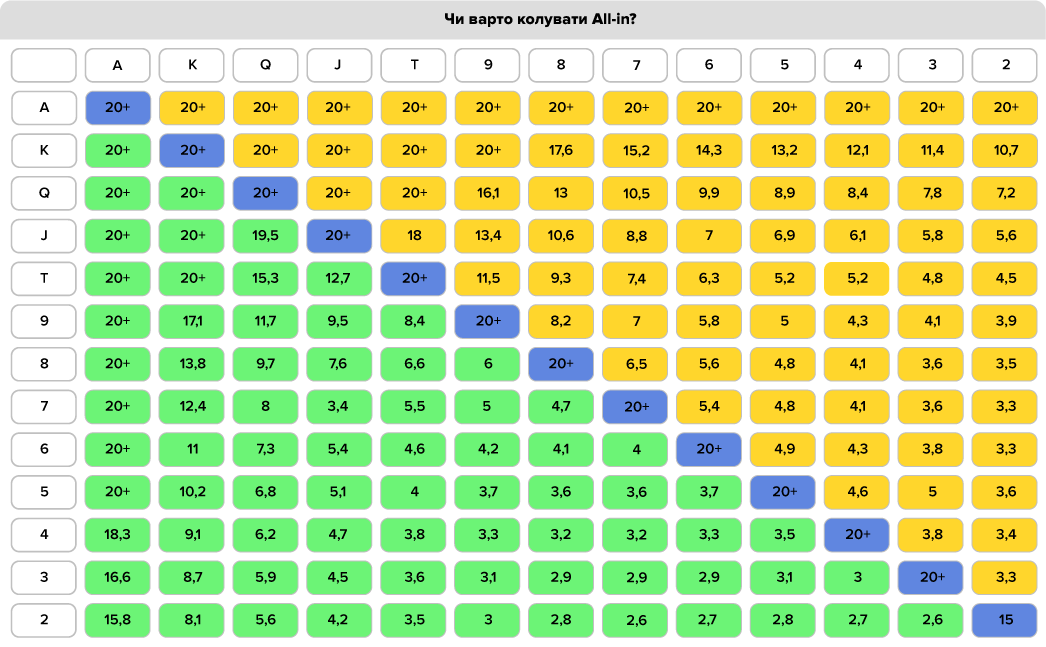Select the yellow cell with value 17,6

pyautogui.click(x=561, y=150)
